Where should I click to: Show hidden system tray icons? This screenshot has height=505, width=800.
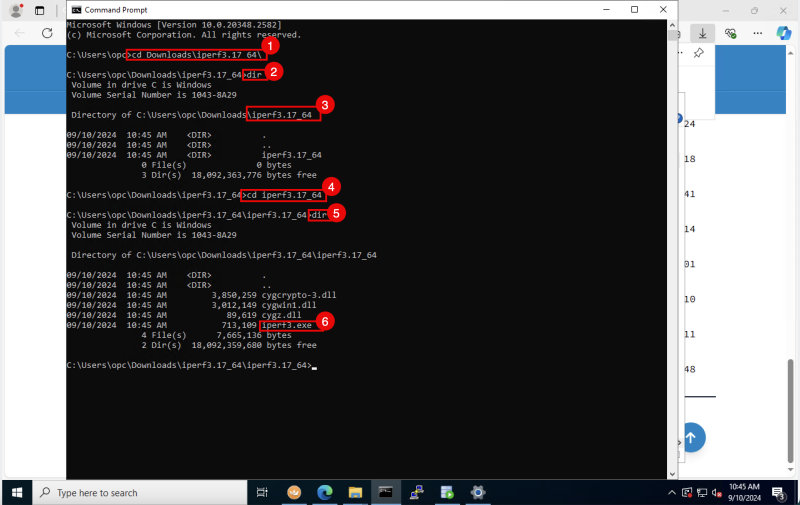click(x=672, y=492)
